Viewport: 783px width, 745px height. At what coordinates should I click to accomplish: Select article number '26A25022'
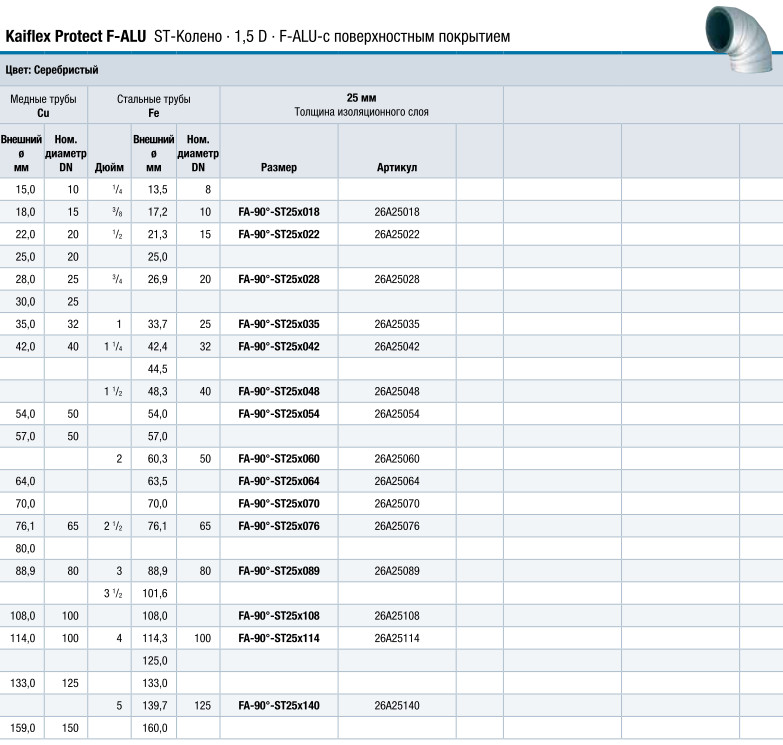coord(397,234)
